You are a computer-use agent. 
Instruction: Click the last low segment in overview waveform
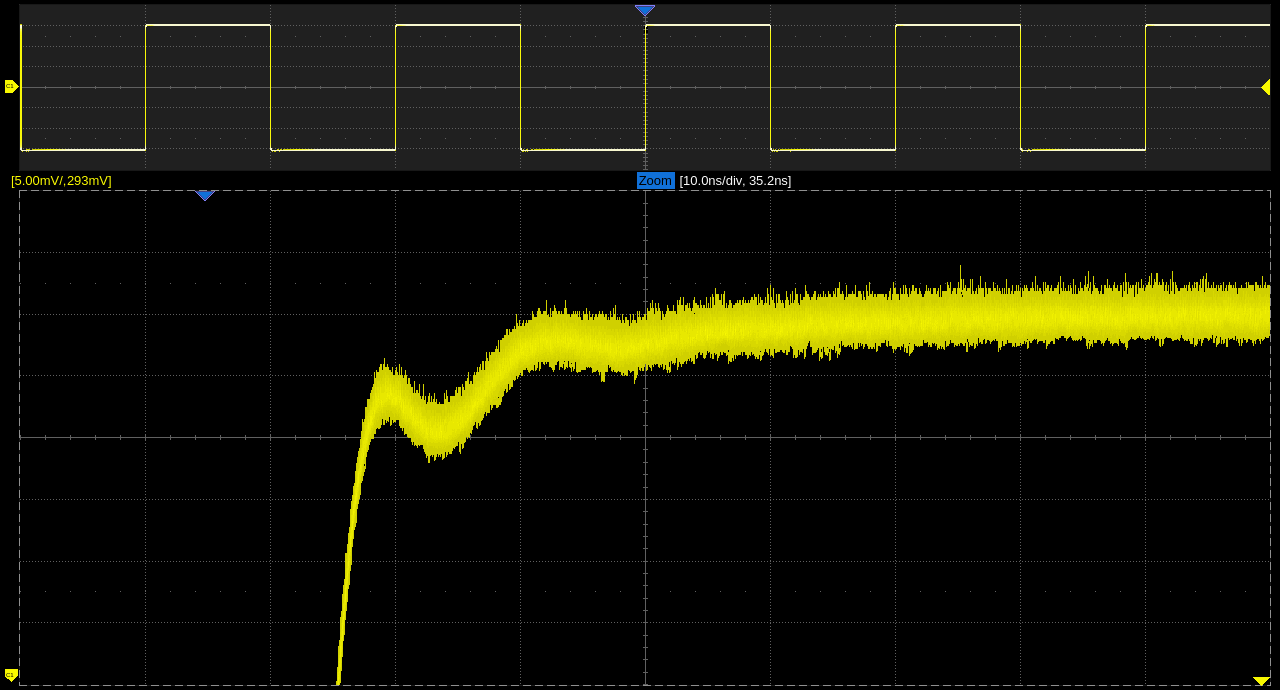click(1082, 149)
